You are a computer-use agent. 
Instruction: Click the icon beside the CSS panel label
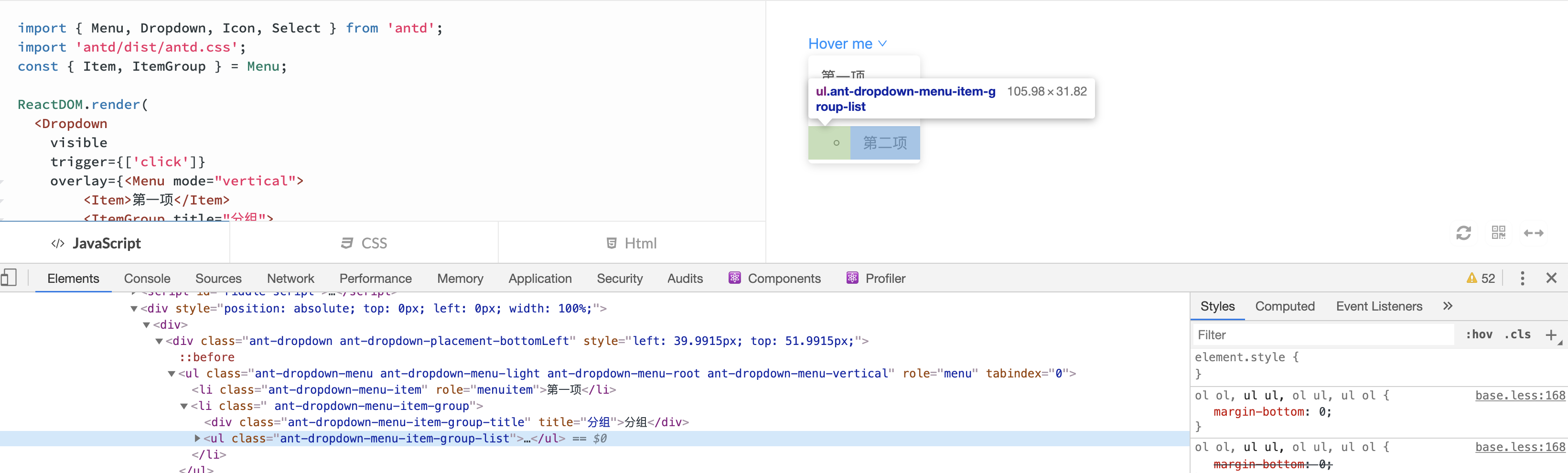pos(346,242)
